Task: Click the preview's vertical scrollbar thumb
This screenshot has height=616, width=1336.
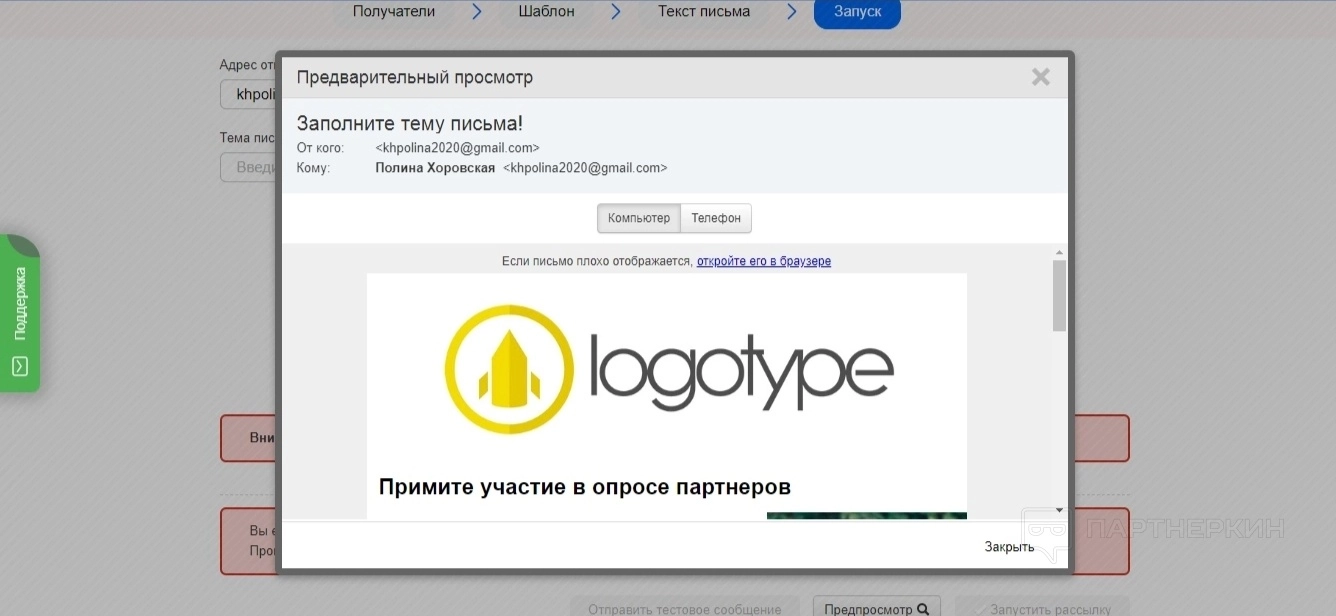Action: tap(1059, 295)
